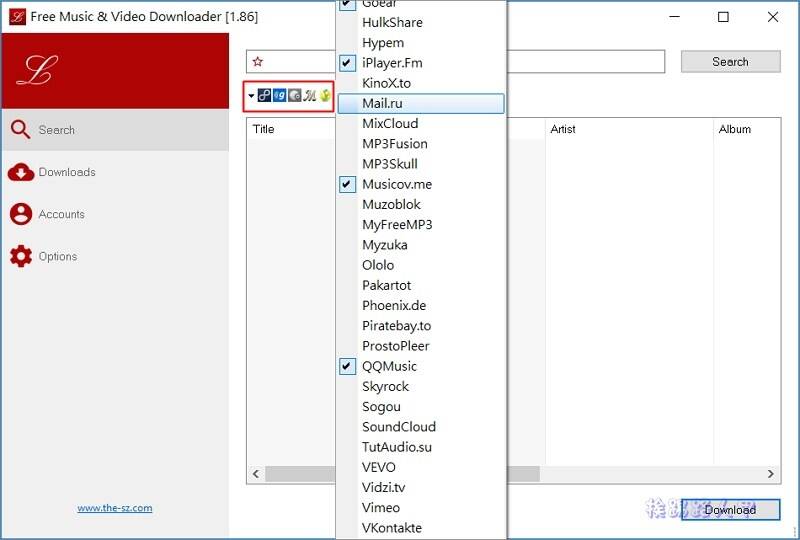Click the left arrow of horizontal scrollbar
The width and height of the screenshot is (800, 540).
(x=256, y=474)
